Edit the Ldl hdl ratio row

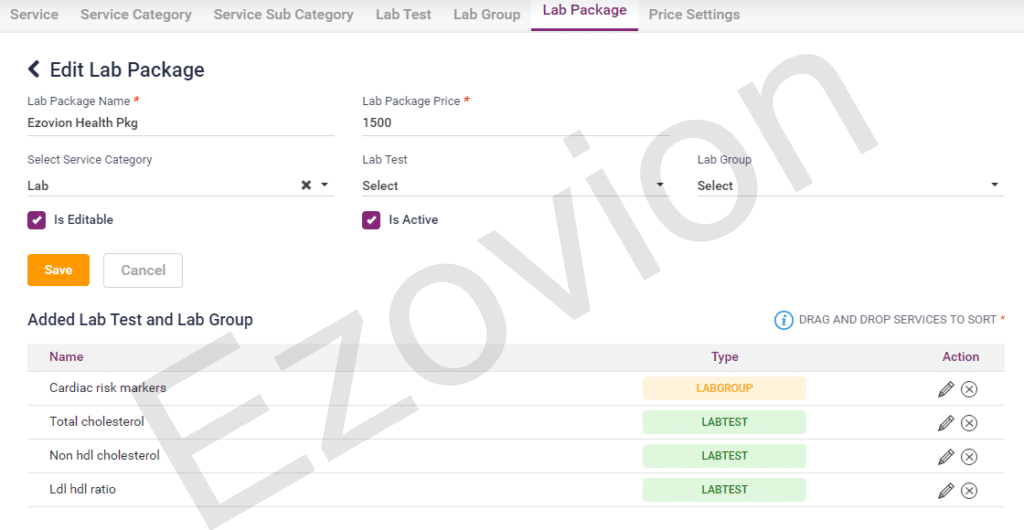[946, 491]
